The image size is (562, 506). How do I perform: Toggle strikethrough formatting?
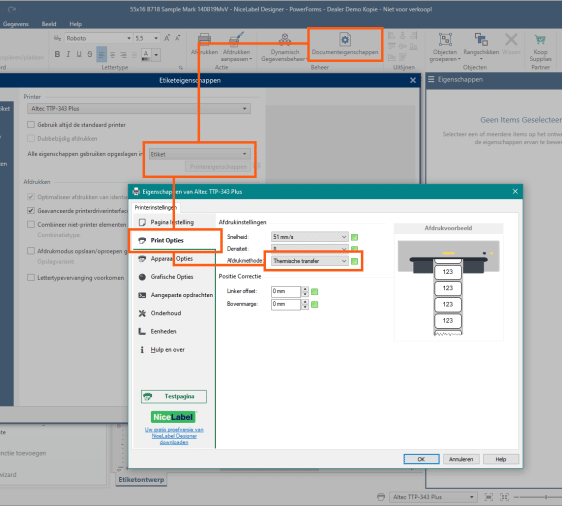[x=90, y=54]
